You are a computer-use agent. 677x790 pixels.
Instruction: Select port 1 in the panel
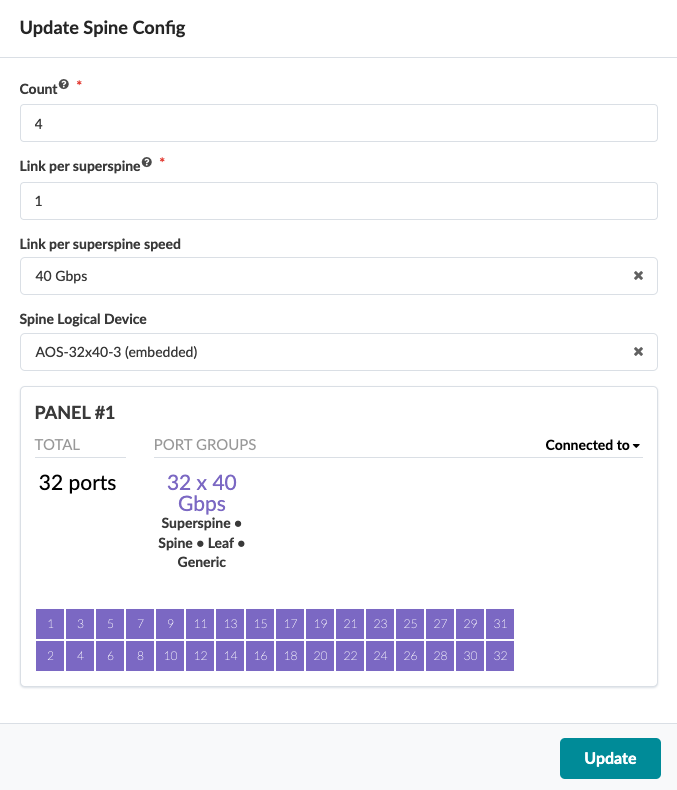(x=50, y=624)
